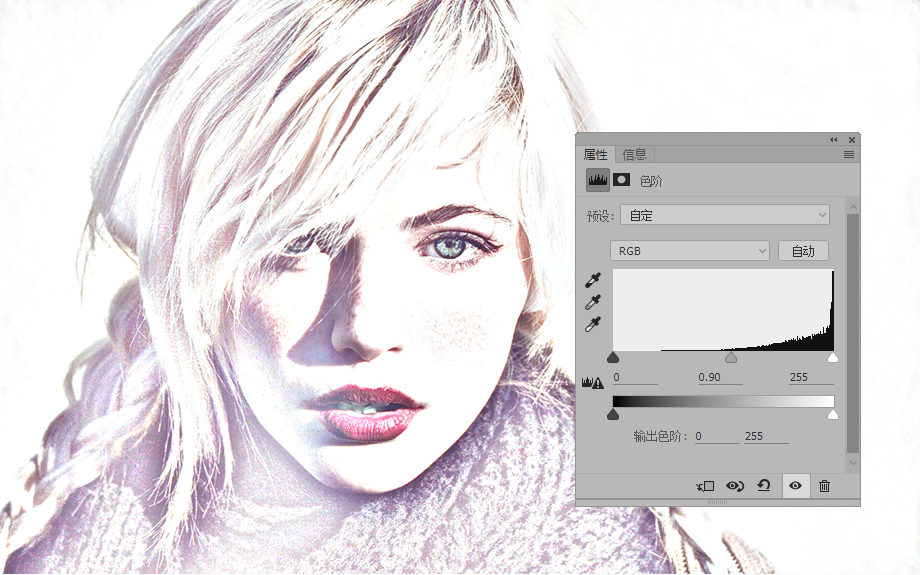Select the gray point eyedropper
The height and width of the screenshot is (575, 920).
click(x=593, y=302)
